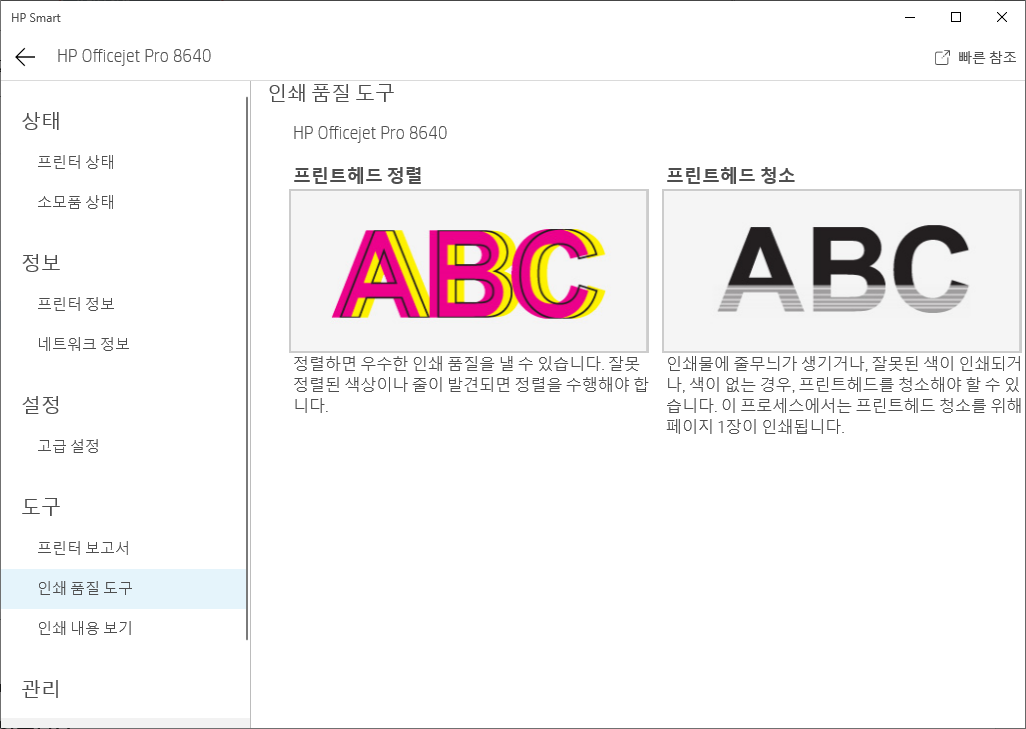Click the printhead cleaning ABC thumbnail
1026x729 pixels.
coord(842,271)
